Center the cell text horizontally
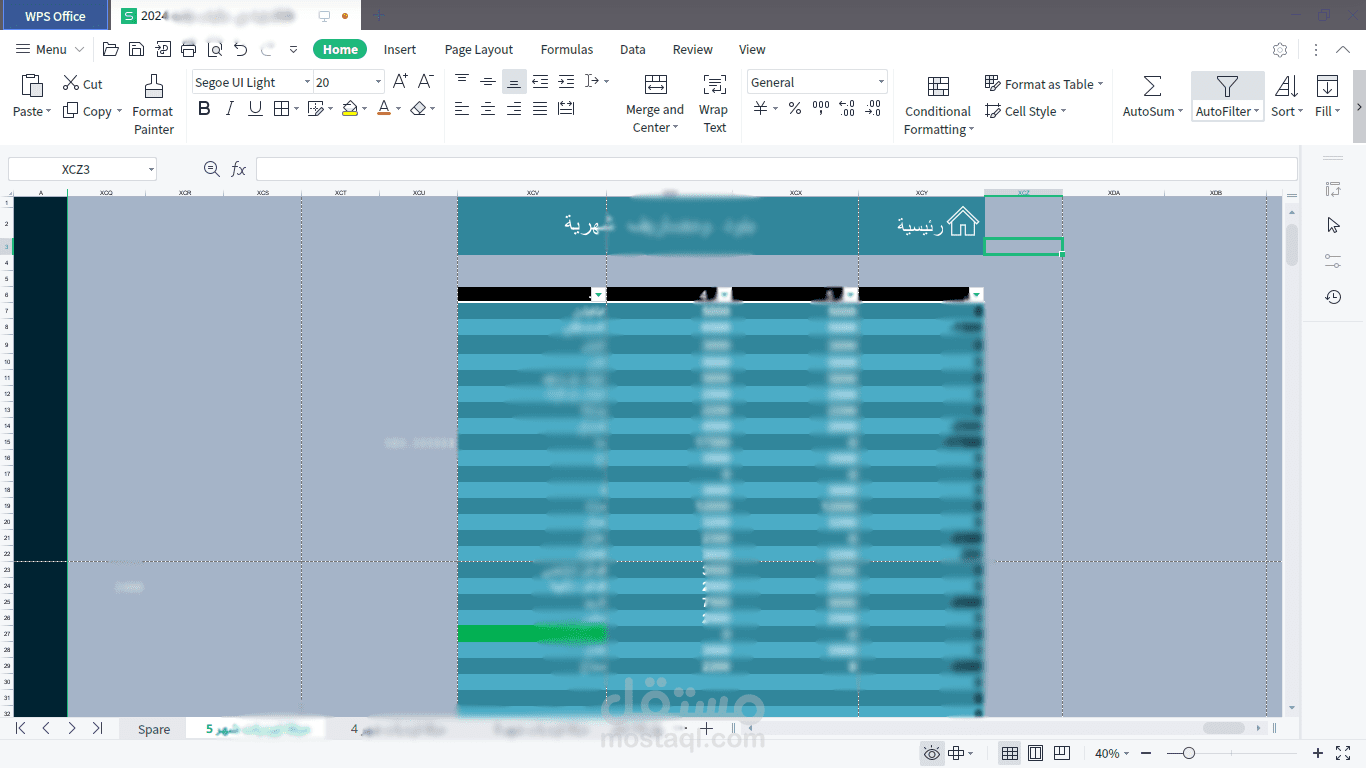Viewport: 1366px width, 768px height. (x=488, y=109)
